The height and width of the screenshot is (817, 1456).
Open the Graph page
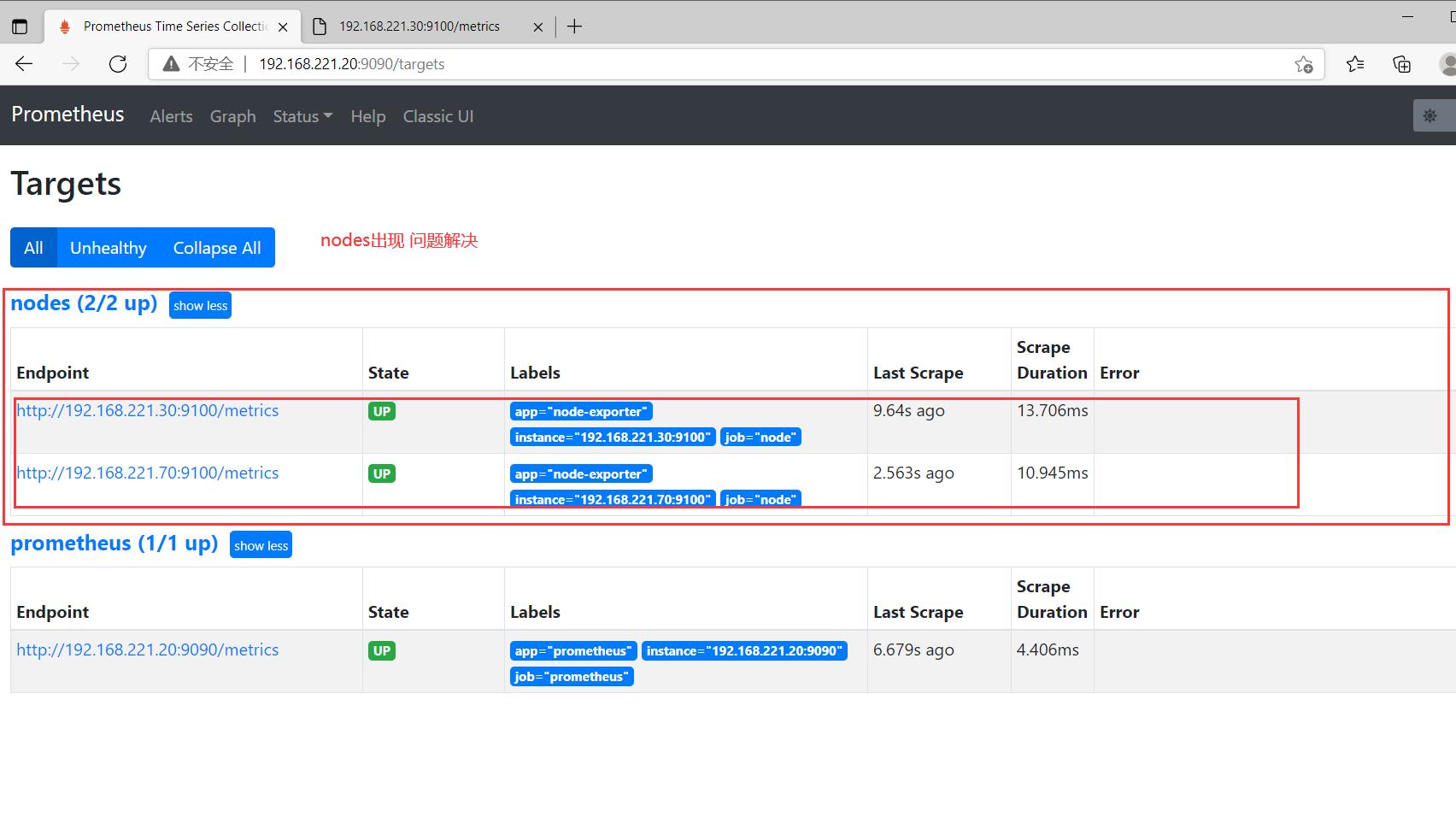click(232, 116)
